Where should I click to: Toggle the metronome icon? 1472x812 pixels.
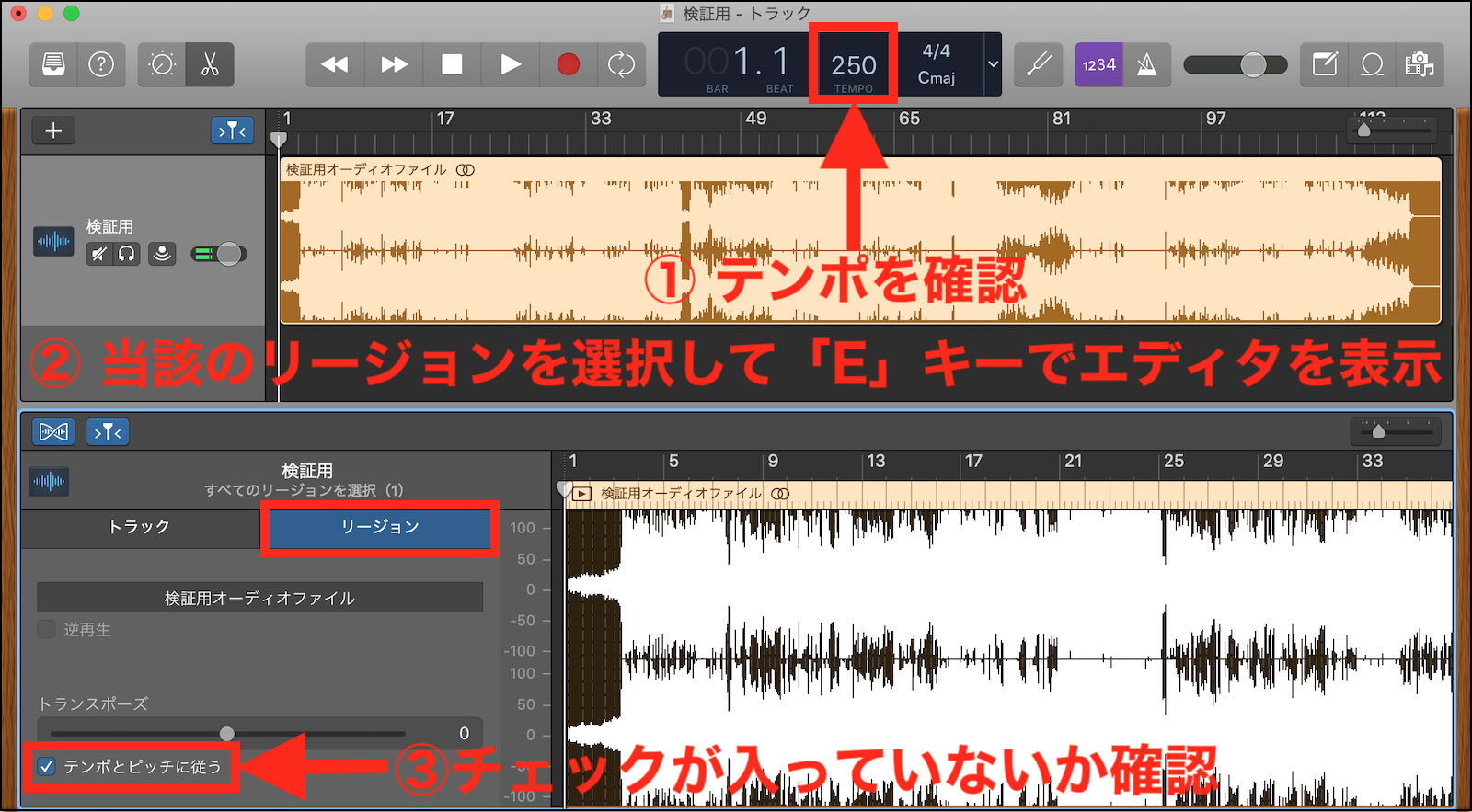coord(1146,64)
